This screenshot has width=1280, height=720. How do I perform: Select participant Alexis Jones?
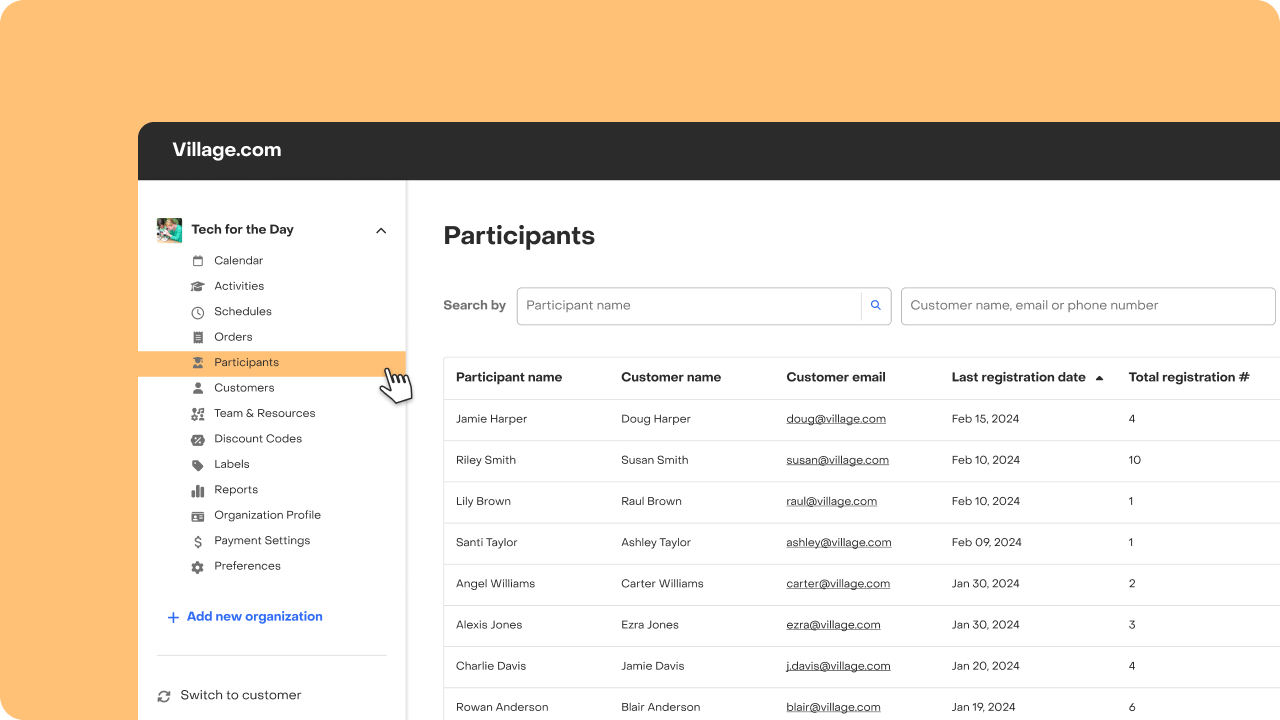(489, 625)
